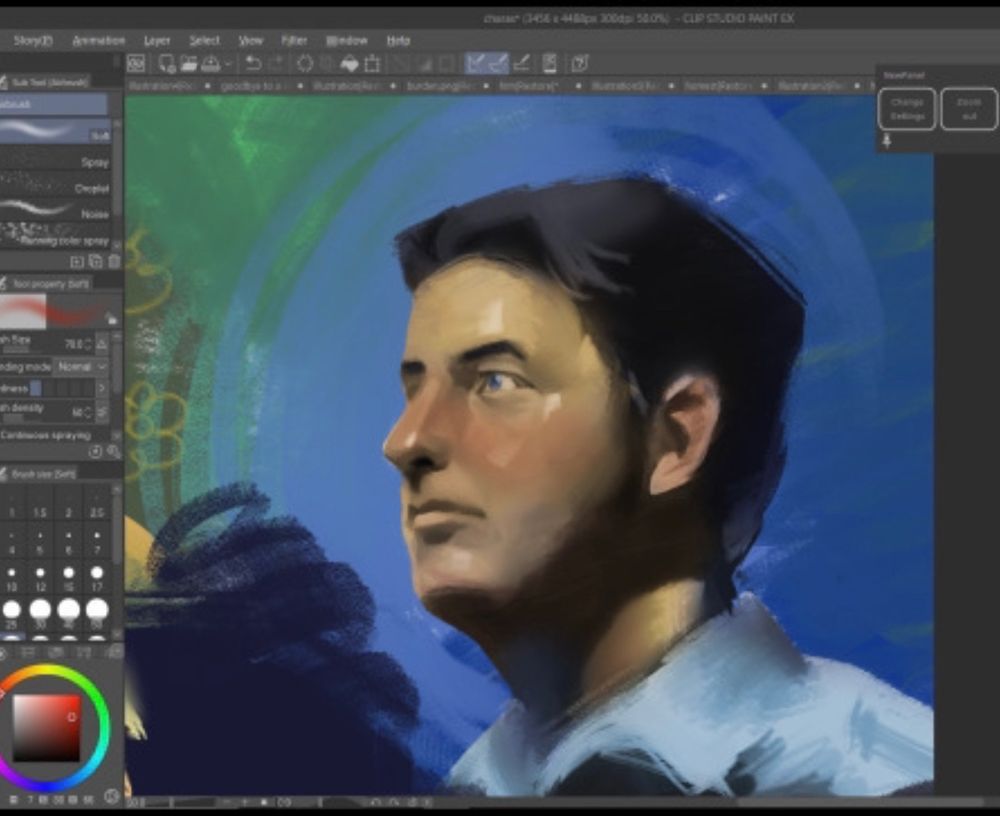Screen dimensions: 1000x816
Task: Click the Brush Size value stepper
Action: tap(88, 345)
